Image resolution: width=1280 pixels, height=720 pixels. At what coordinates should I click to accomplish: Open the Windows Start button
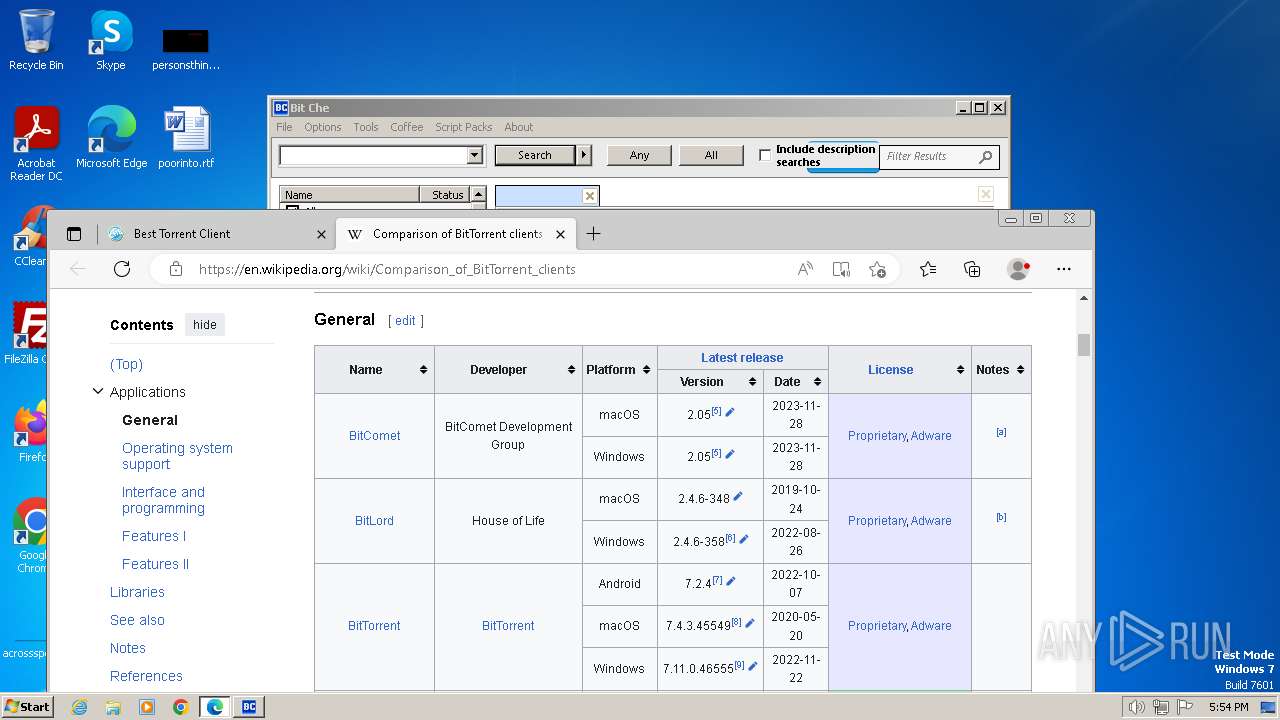click(27, 707)
